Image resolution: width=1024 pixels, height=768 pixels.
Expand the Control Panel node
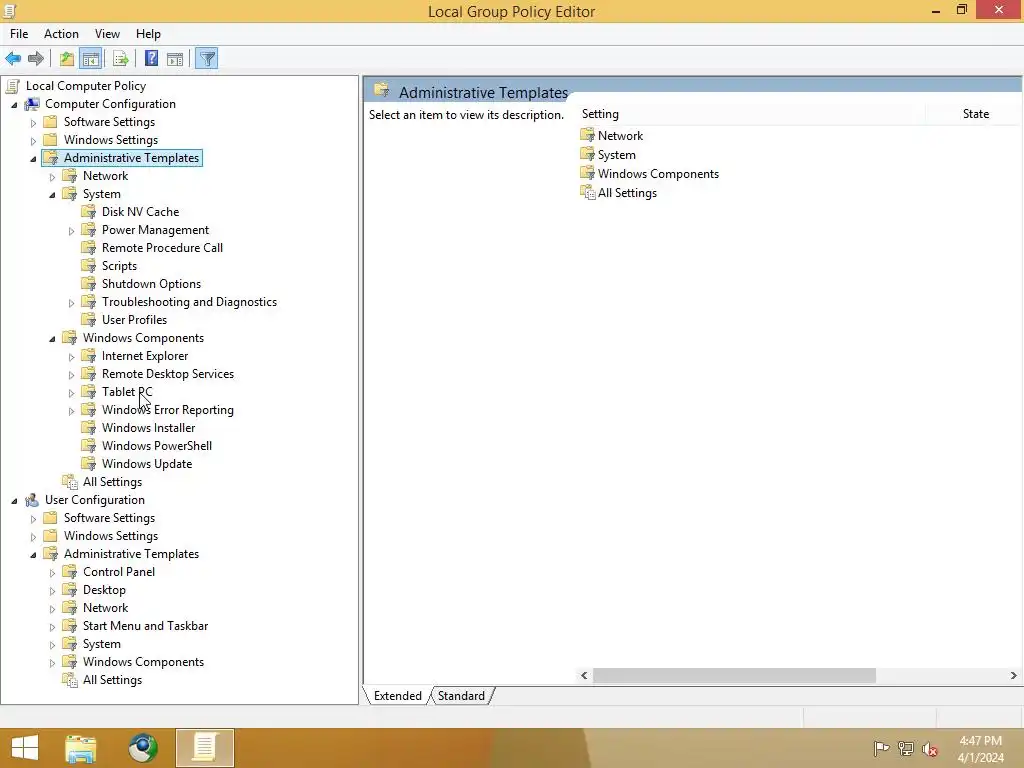[x=52, y=573]
